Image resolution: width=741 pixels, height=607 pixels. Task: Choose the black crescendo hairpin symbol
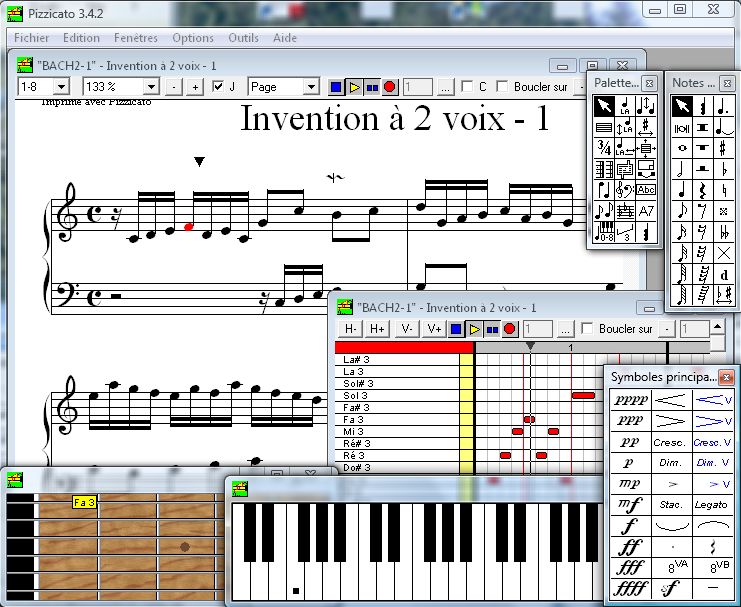pyautogui.click(x=671, y=400)
